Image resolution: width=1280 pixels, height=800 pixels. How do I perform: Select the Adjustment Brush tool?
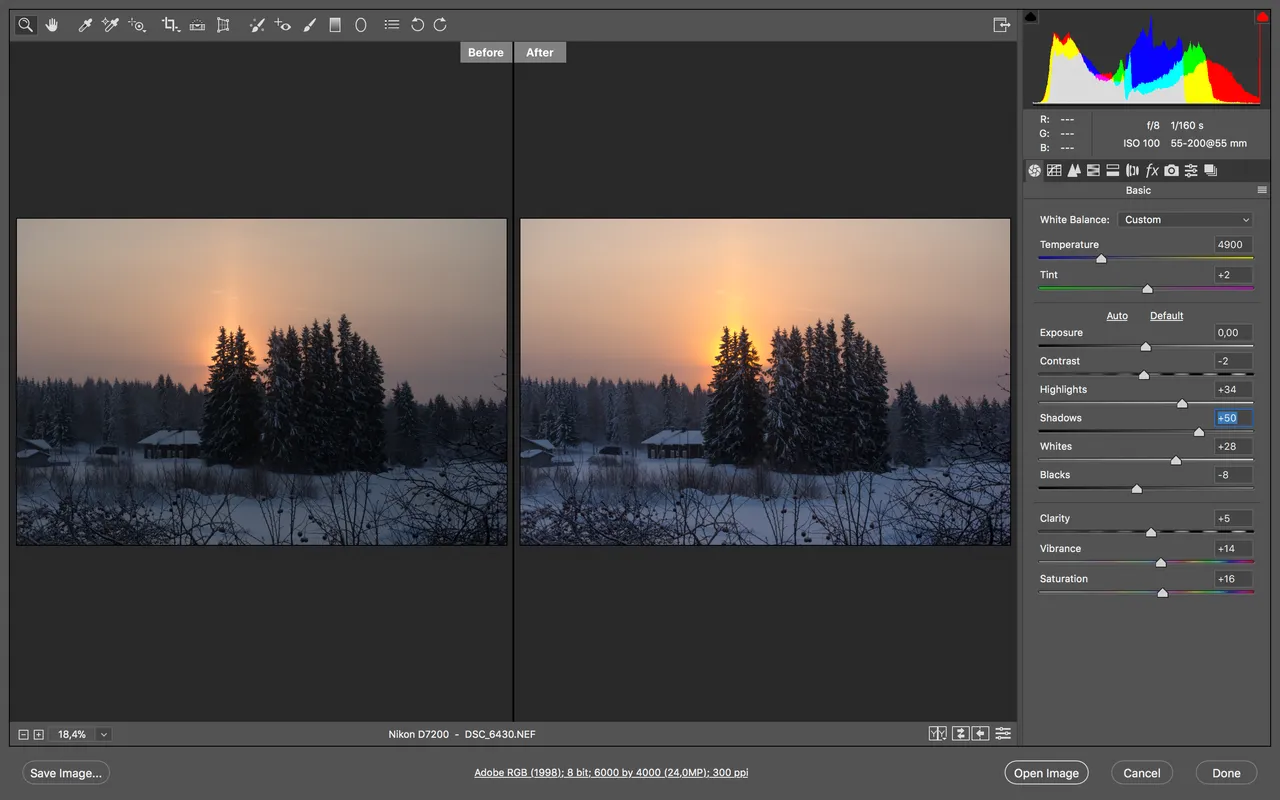coord(310,25)
